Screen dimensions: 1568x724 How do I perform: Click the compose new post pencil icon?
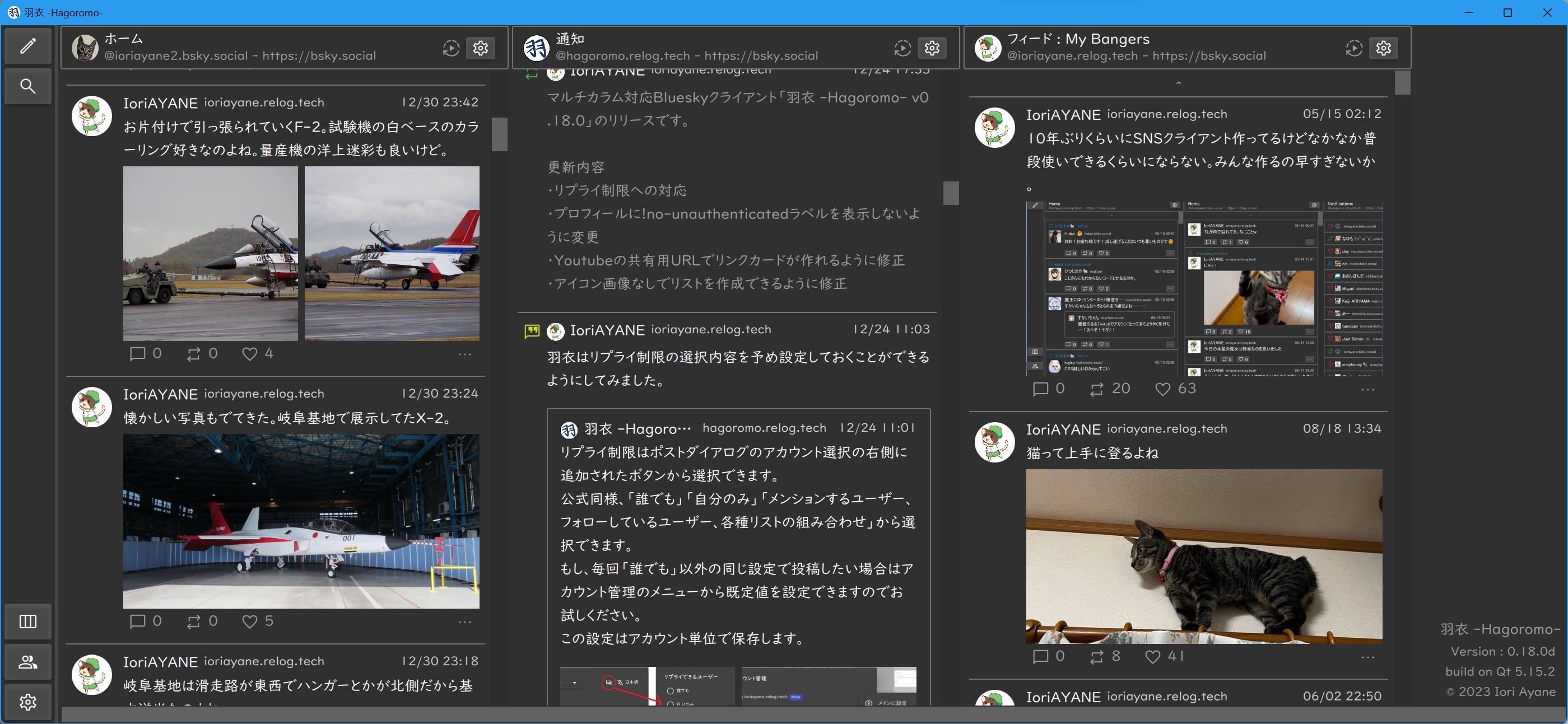(27, 46)
